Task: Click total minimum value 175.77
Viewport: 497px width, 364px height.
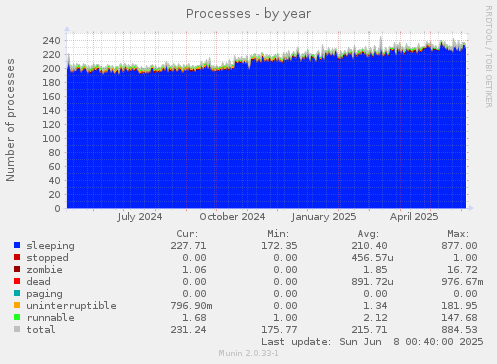Action: tap(279, 330)
